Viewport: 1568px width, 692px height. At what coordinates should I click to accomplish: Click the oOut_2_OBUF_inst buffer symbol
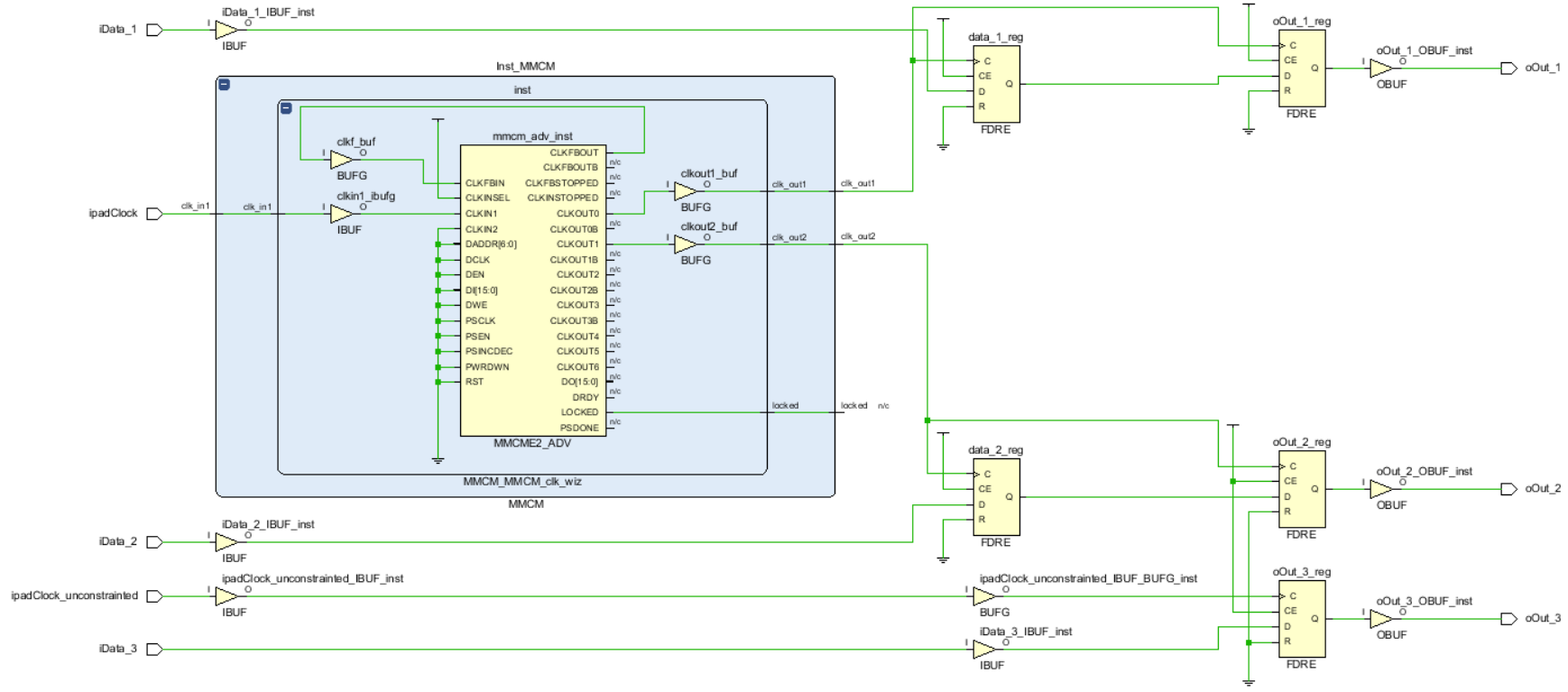pyautogui.click(x=1380, y=489)
